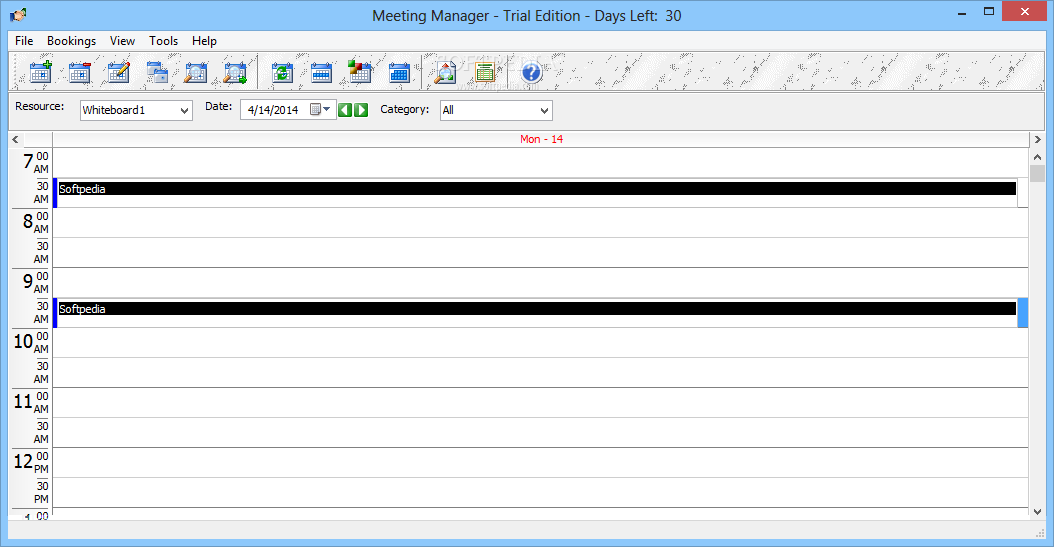This screenshot has height=547, width=1054.
Task: Click the 10:00 AM time label
Action: pyautogui.click(x=31, y=342)
